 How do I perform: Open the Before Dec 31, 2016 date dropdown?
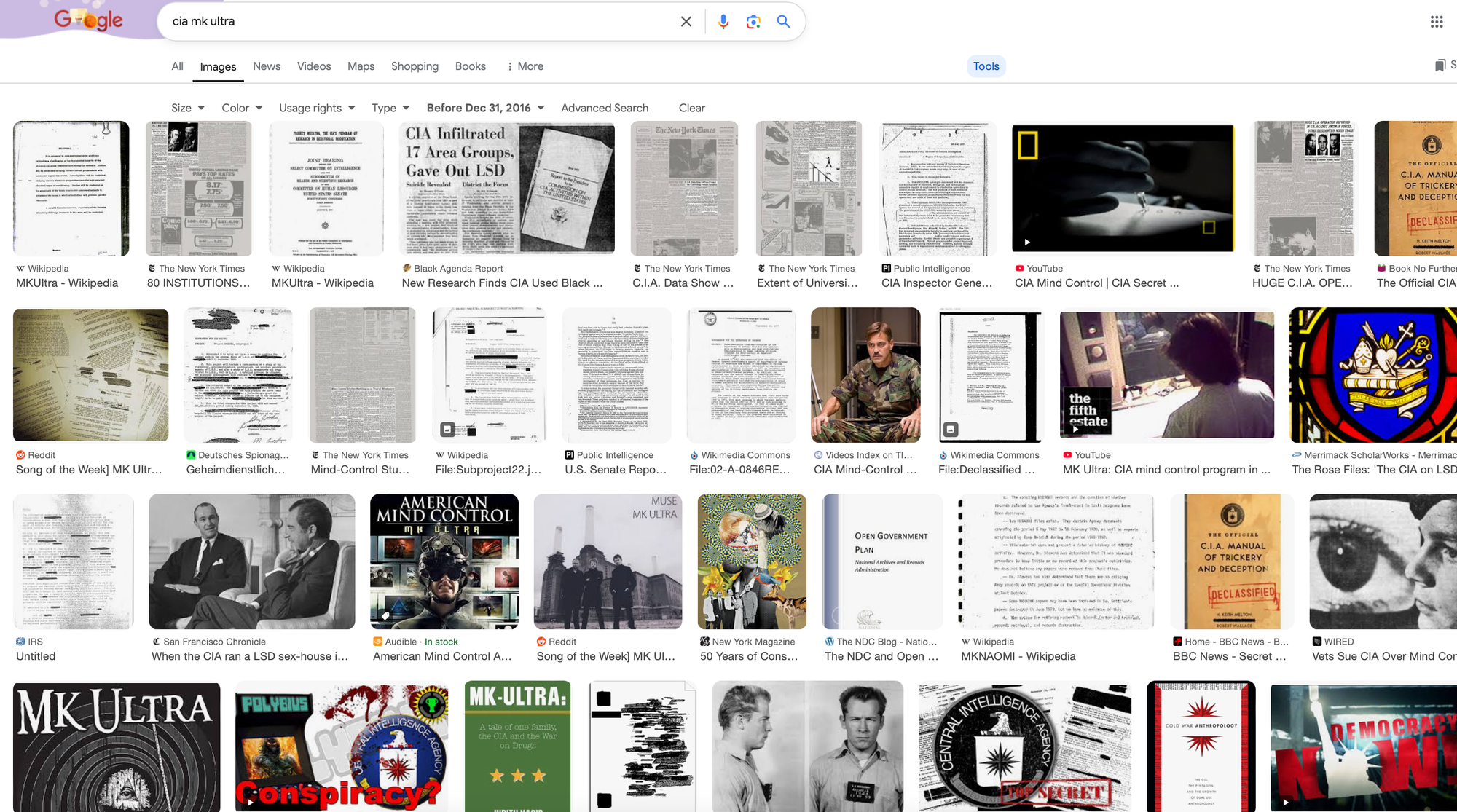pos(485,108)
